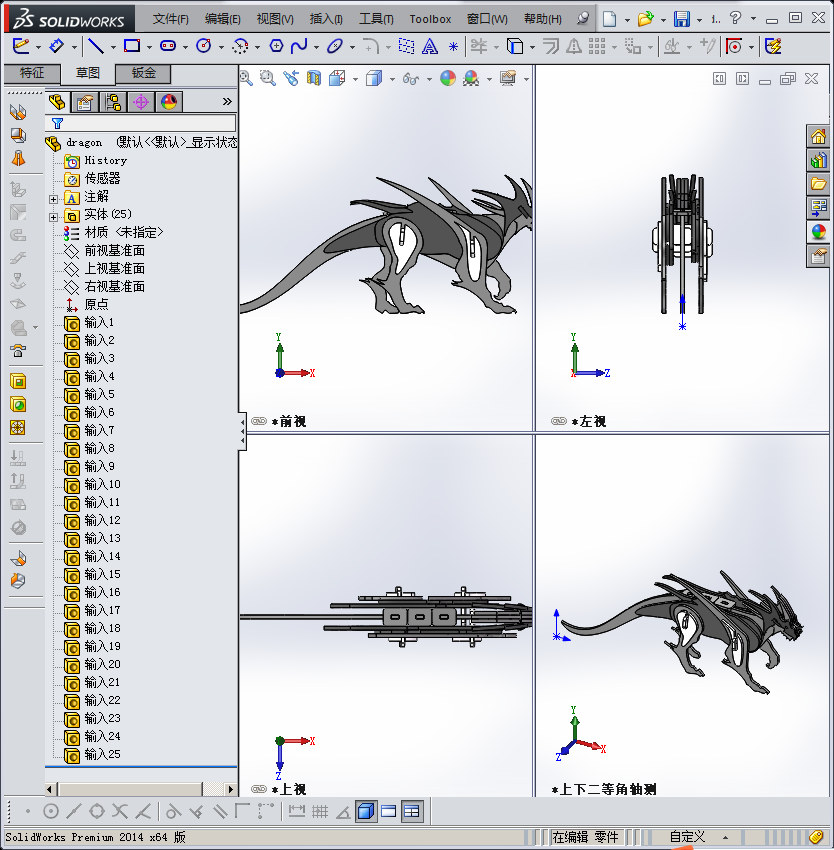Open the display style dropdown arrow
This screenshot has width=834, height=850.
392,79
